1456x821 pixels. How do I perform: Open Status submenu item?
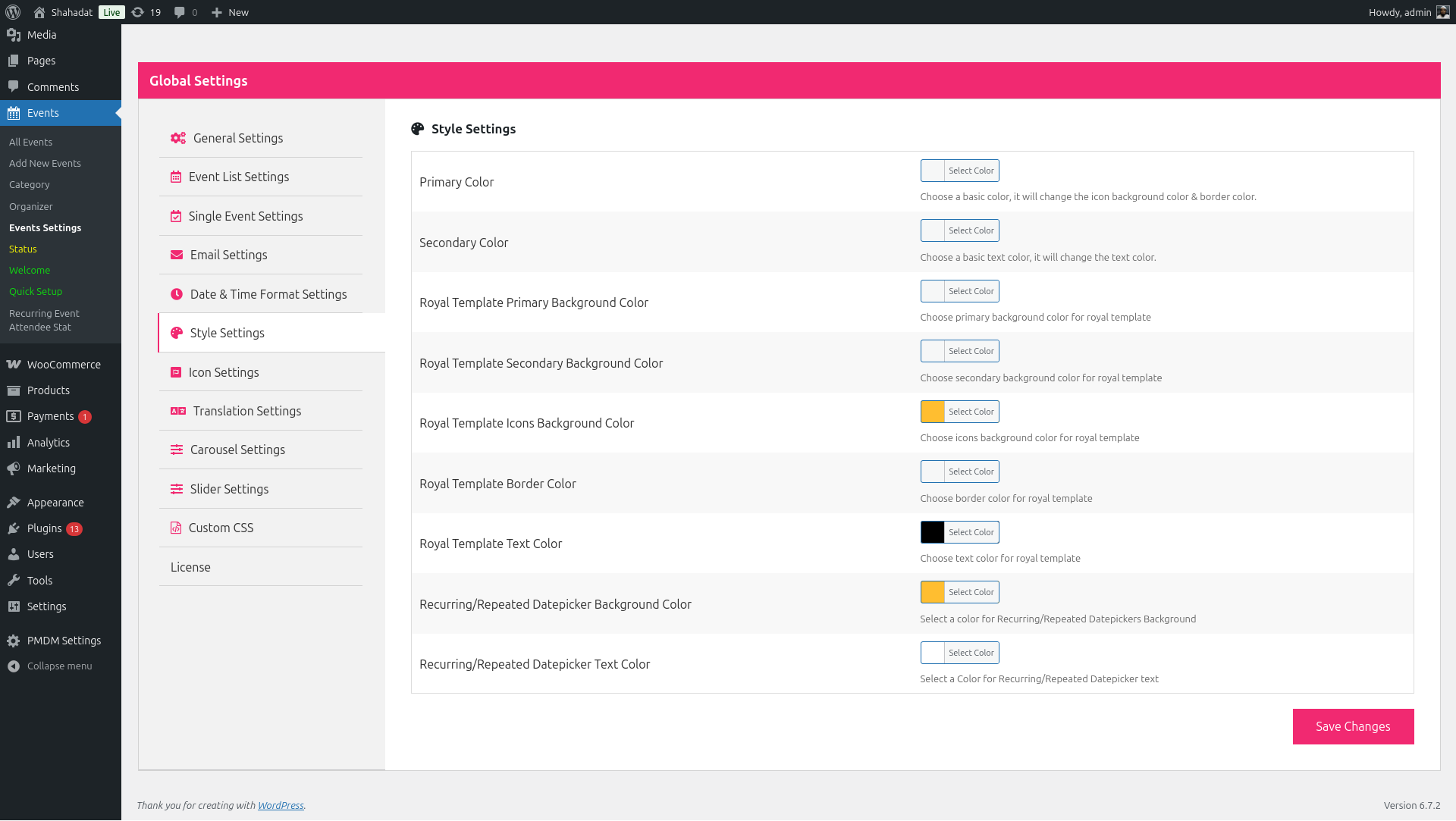[x=23, y=249]
